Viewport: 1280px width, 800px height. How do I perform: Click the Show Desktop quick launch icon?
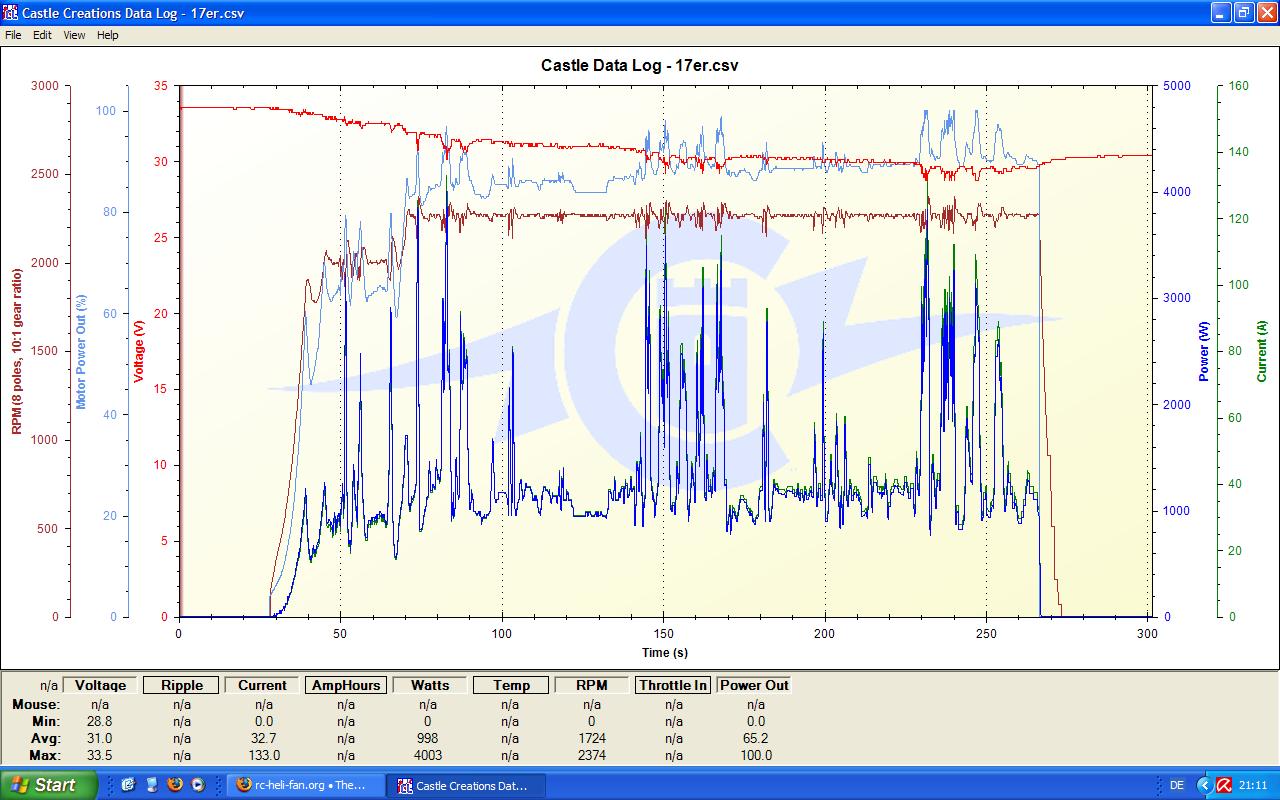tap(151, 785)
